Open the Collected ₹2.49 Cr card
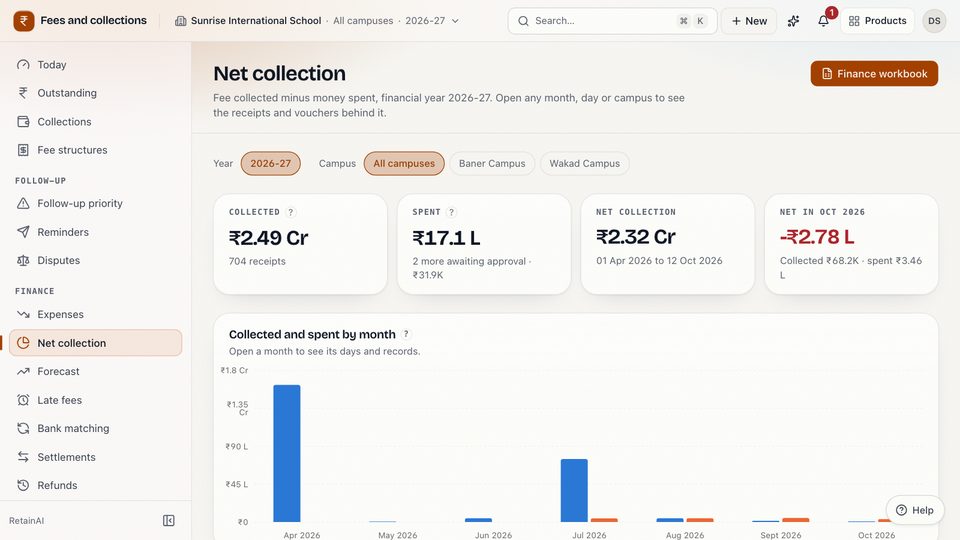This screenshot has width=960, height=540. 300,244
